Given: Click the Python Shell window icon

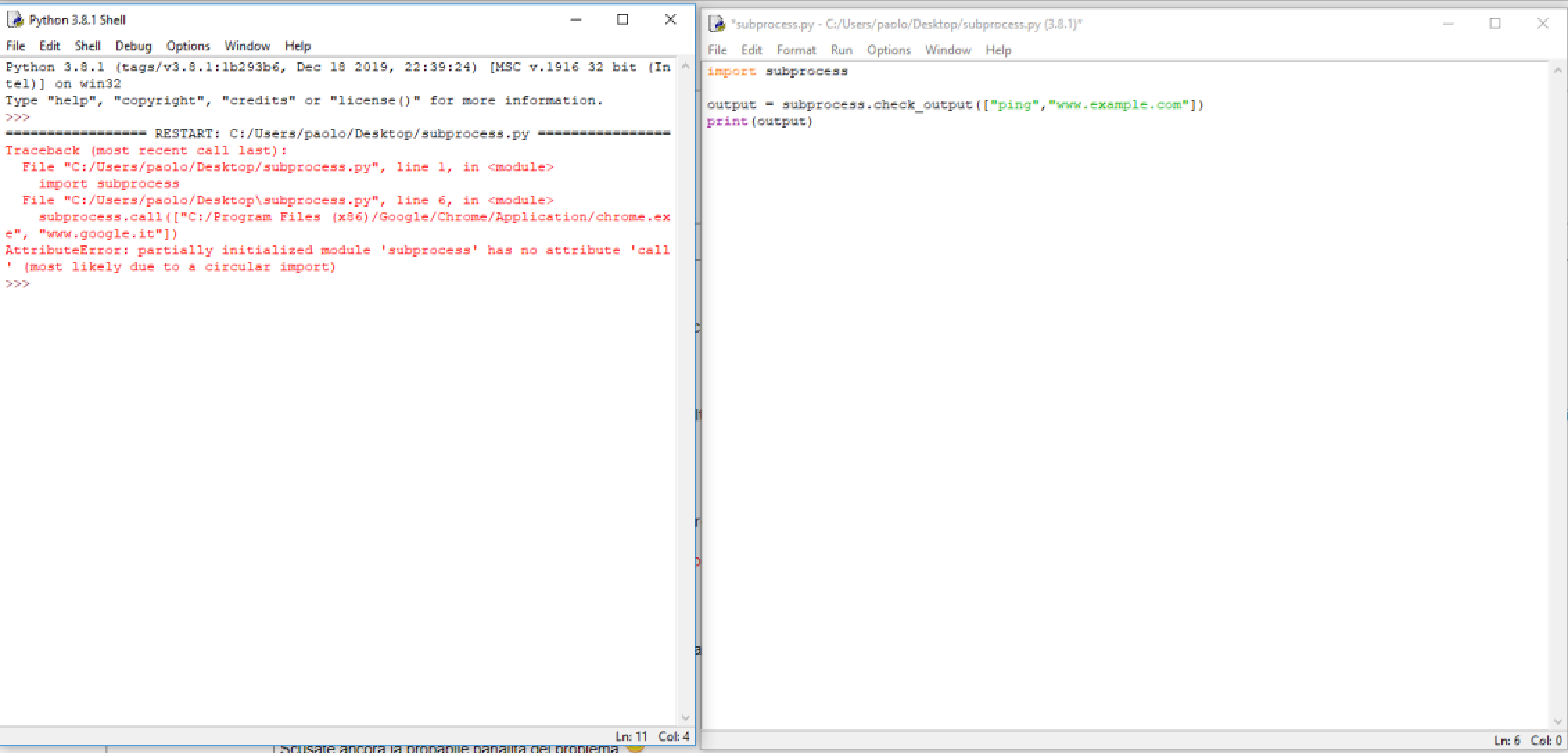Looking at the screenshot, I should tap(15, 19).
